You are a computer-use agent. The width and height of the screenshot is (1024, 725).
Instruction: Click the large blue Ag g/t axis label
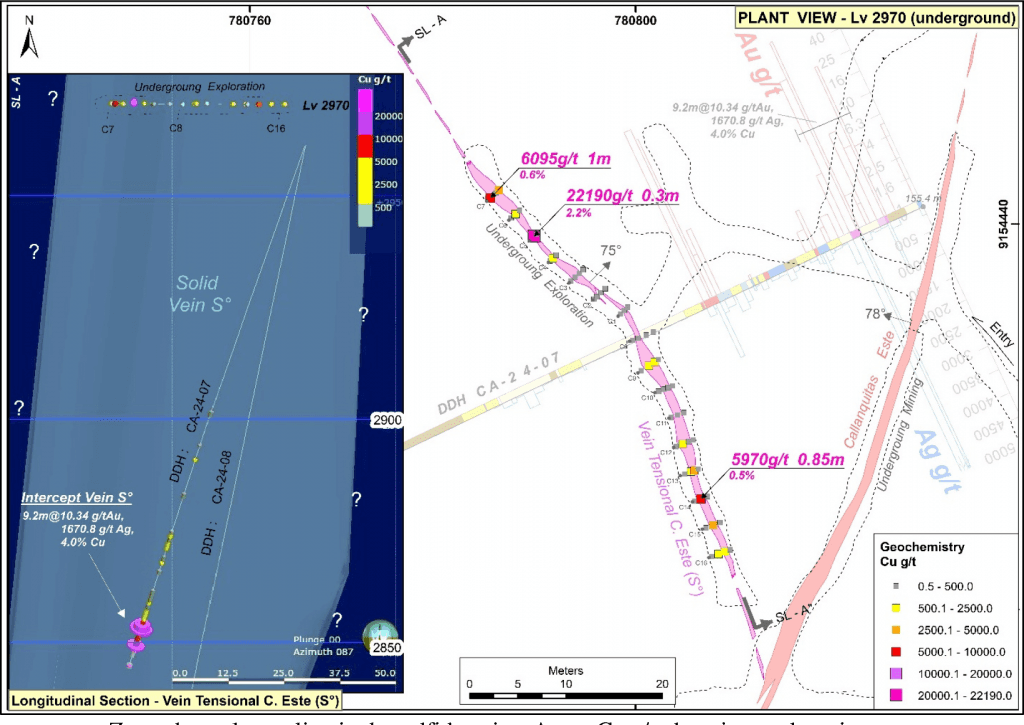pyautogui.click(x=937, y=462)
